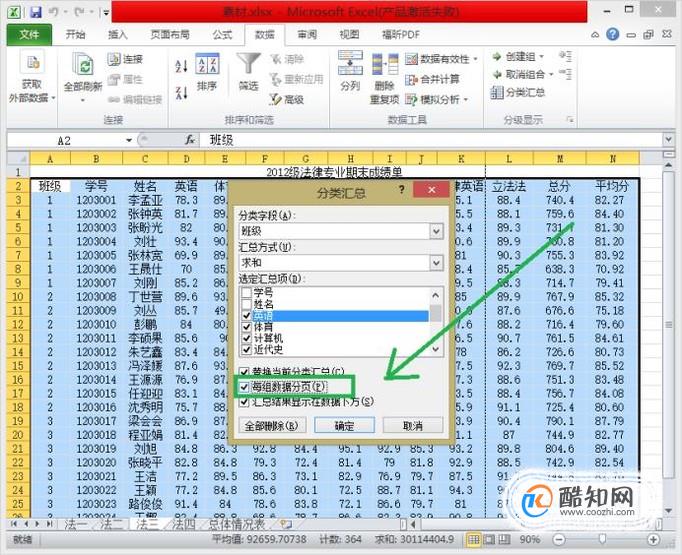This screenshot has height=555, width=682.
Task: Click the Name Box showing A2
Action: (x=64, y=140)
